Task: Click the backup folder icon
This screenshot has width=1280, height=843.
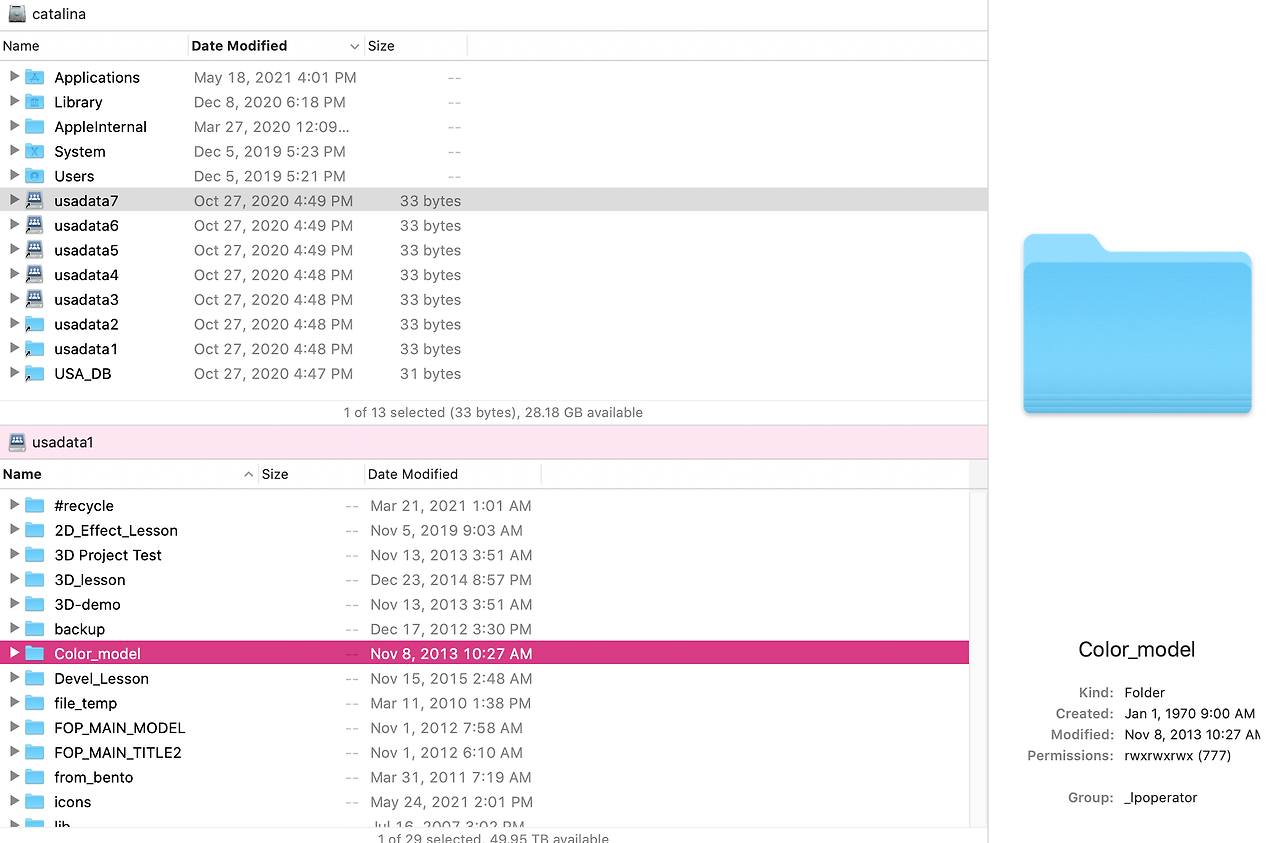Action: [35, 629]
